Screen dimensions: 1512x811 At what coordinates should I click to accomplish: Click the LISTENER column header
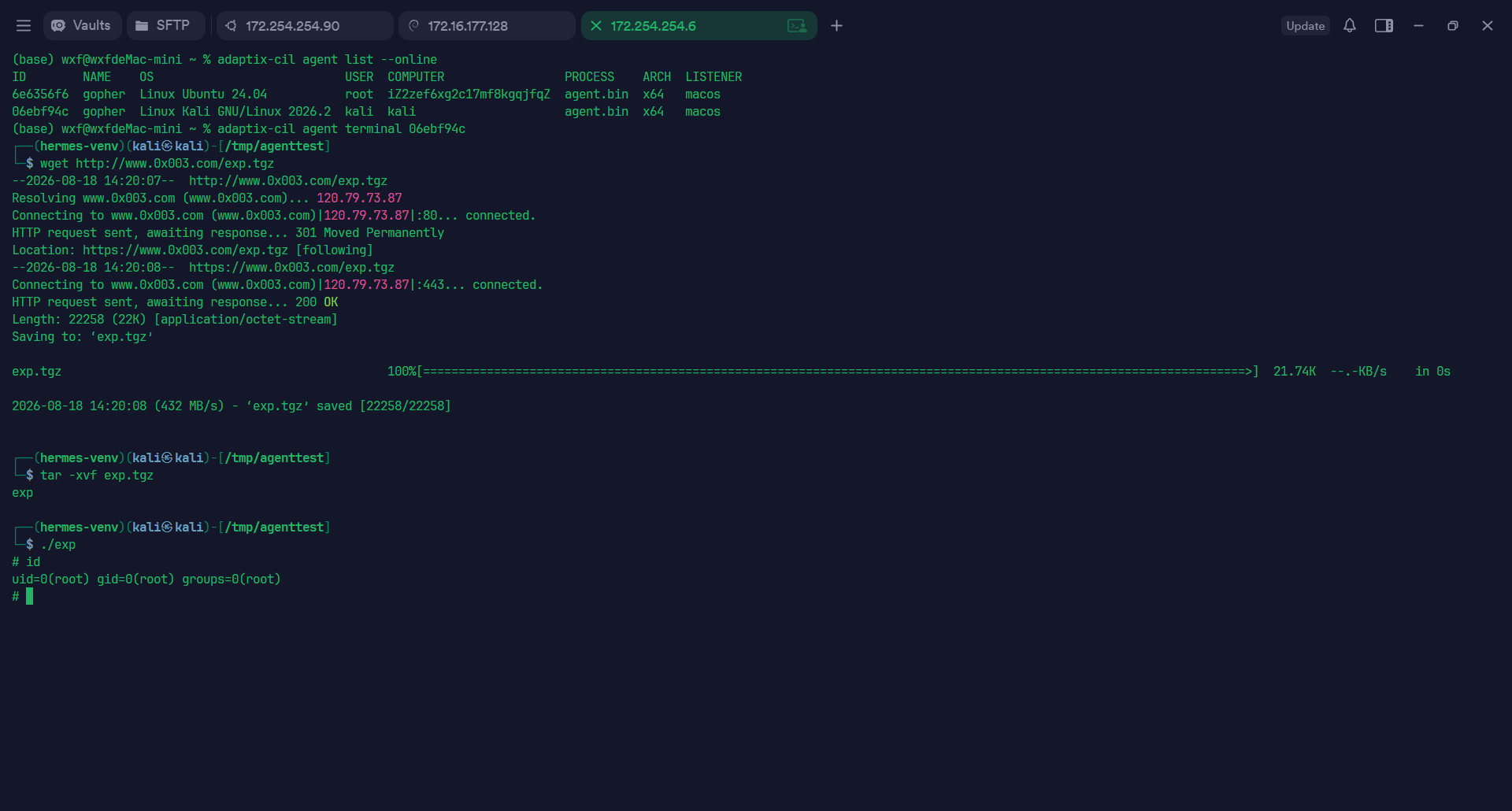713,77
